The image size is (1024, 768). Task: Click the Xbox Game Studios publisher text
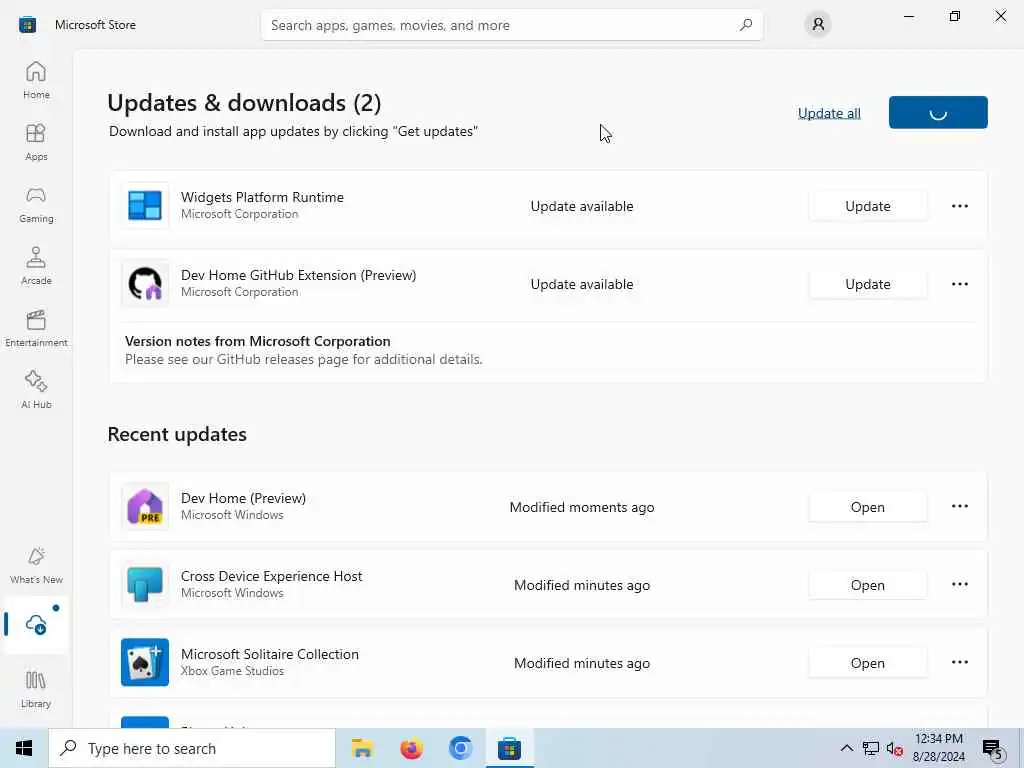coord(232,671)
